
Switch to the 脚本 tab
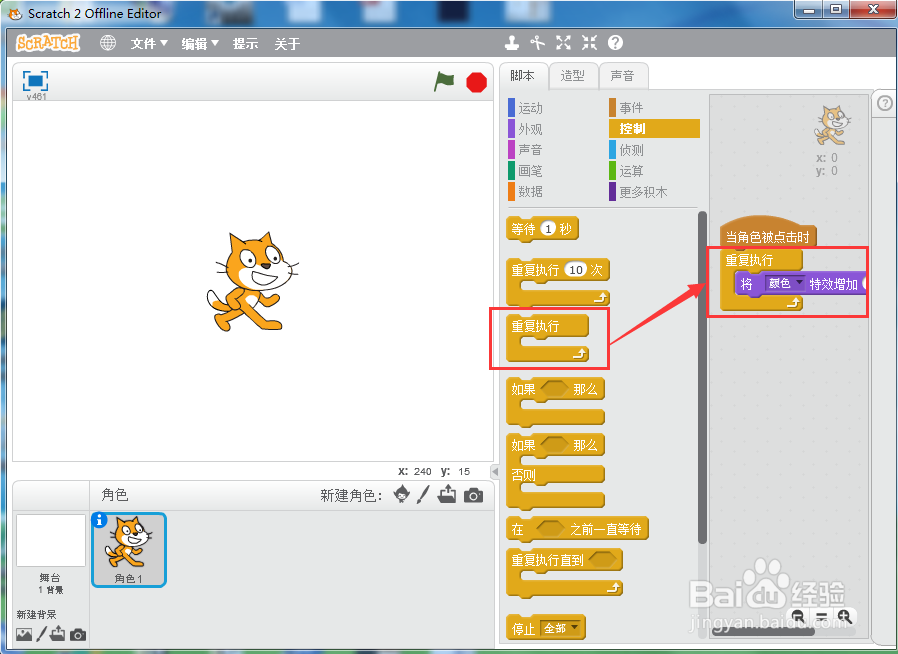(x=522, y=76)
